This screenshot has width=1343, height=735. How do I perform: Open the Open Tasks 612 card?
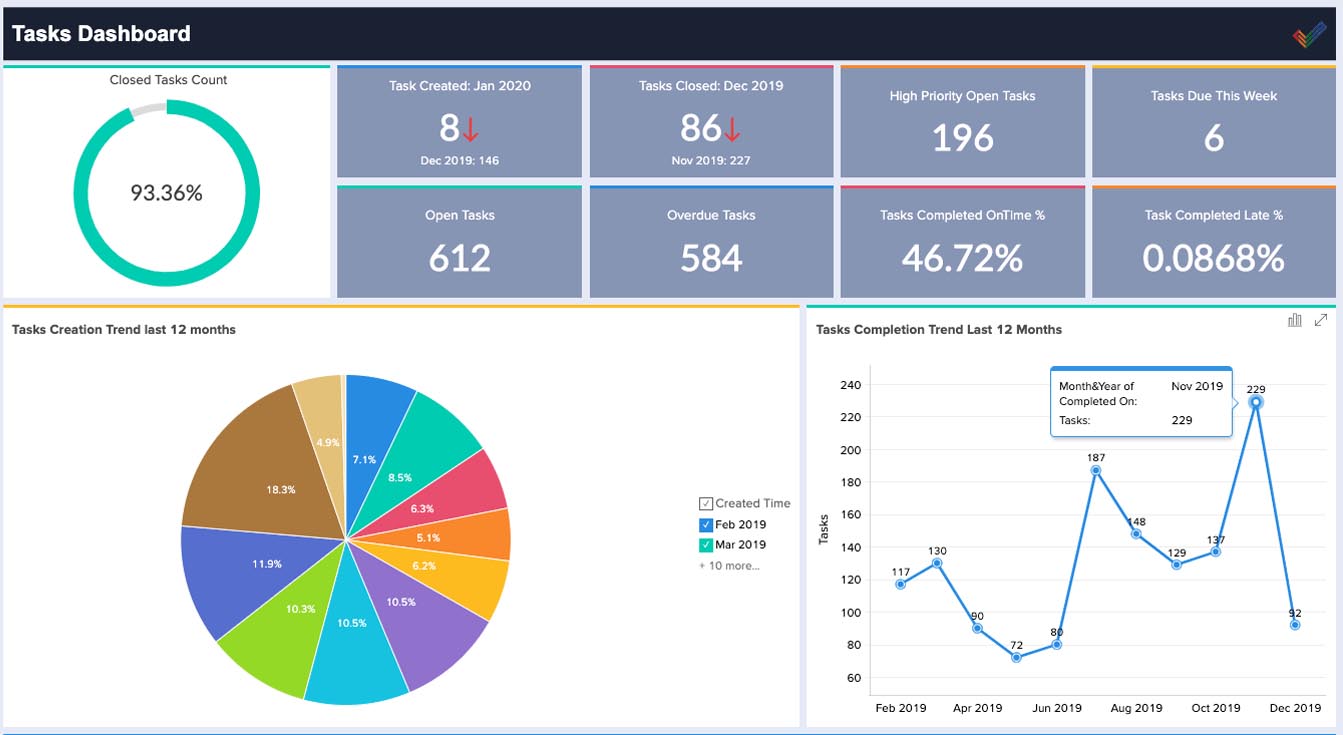click(x=459, y=241)
